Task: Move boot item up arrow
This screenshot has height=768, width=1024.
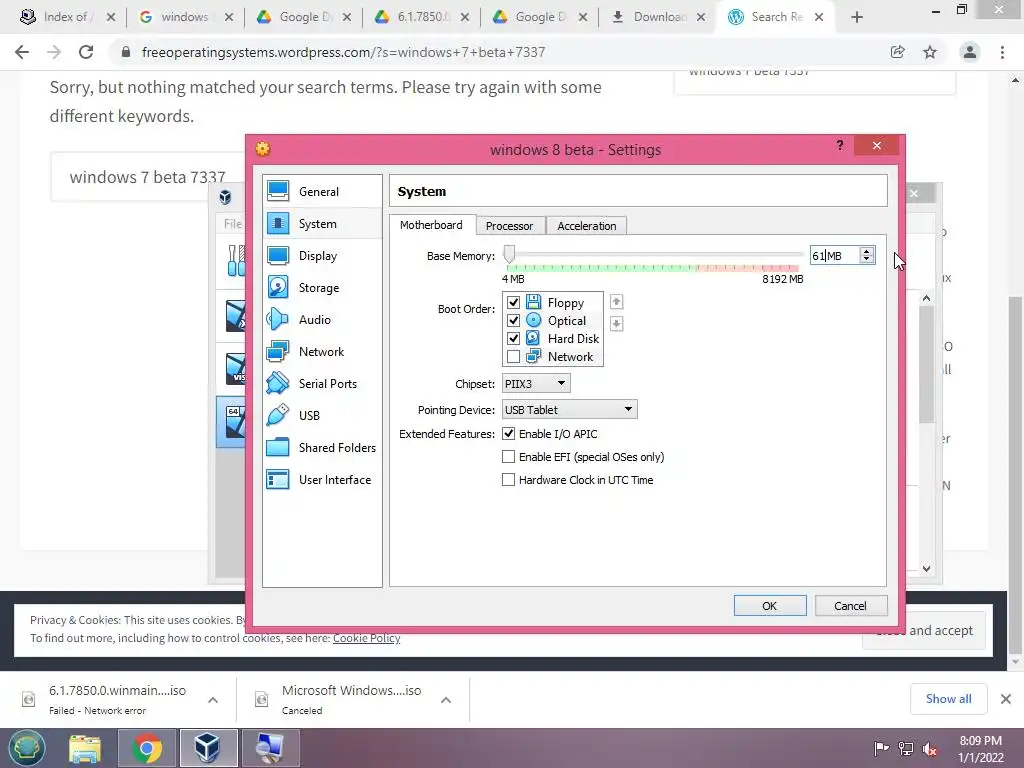Action: [x=616, y=302]
